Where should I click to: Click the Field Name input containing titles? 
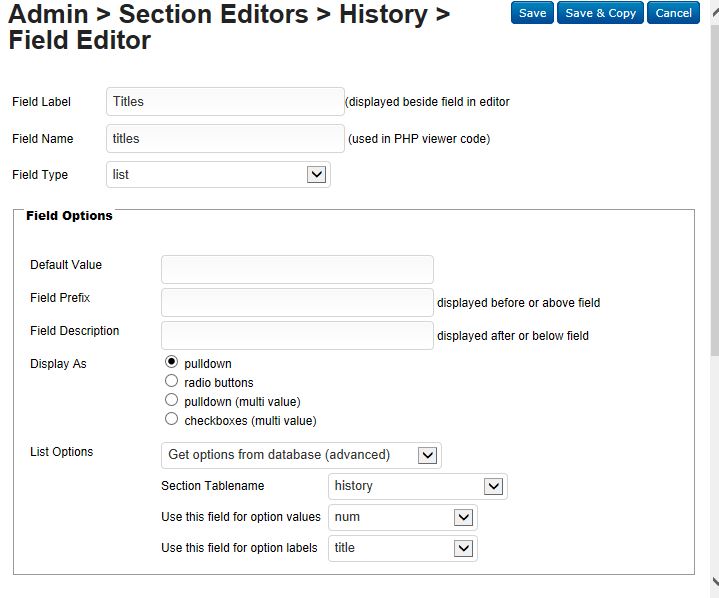(225, 138)
